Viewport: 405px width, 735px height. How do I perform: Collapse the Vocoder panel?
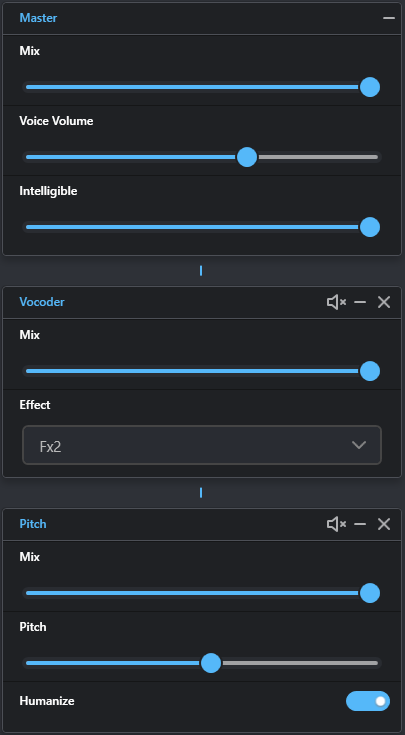[360, 302]
